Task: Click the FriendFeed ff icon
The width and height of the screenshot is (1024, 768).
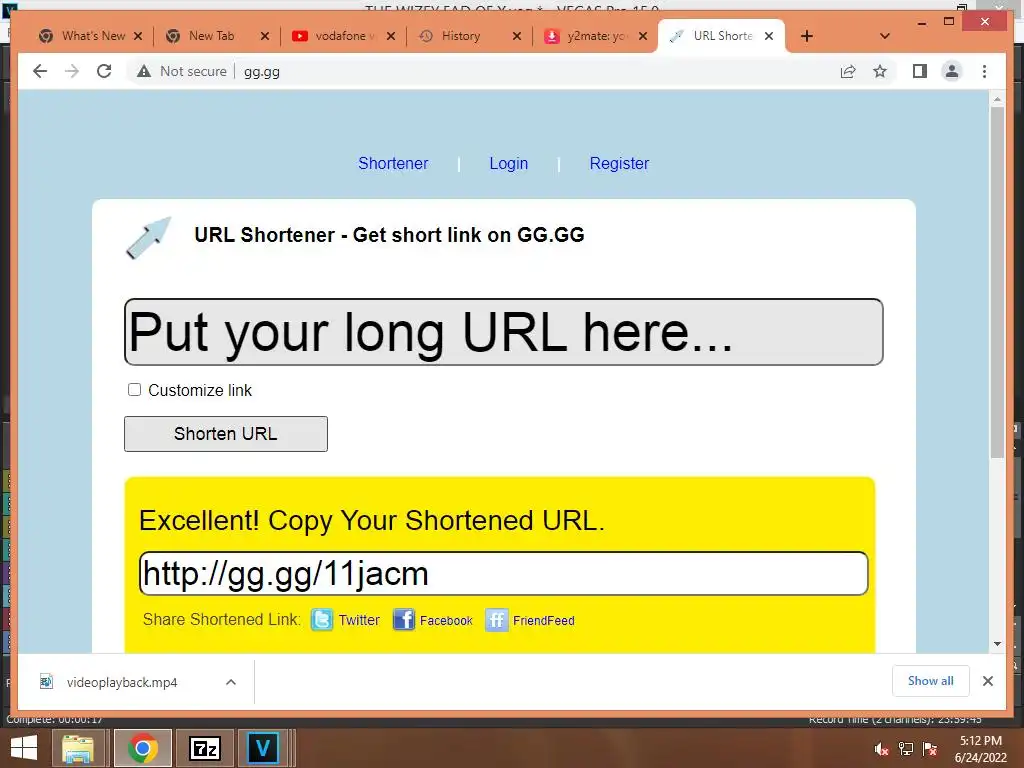Action: (496, 619)
